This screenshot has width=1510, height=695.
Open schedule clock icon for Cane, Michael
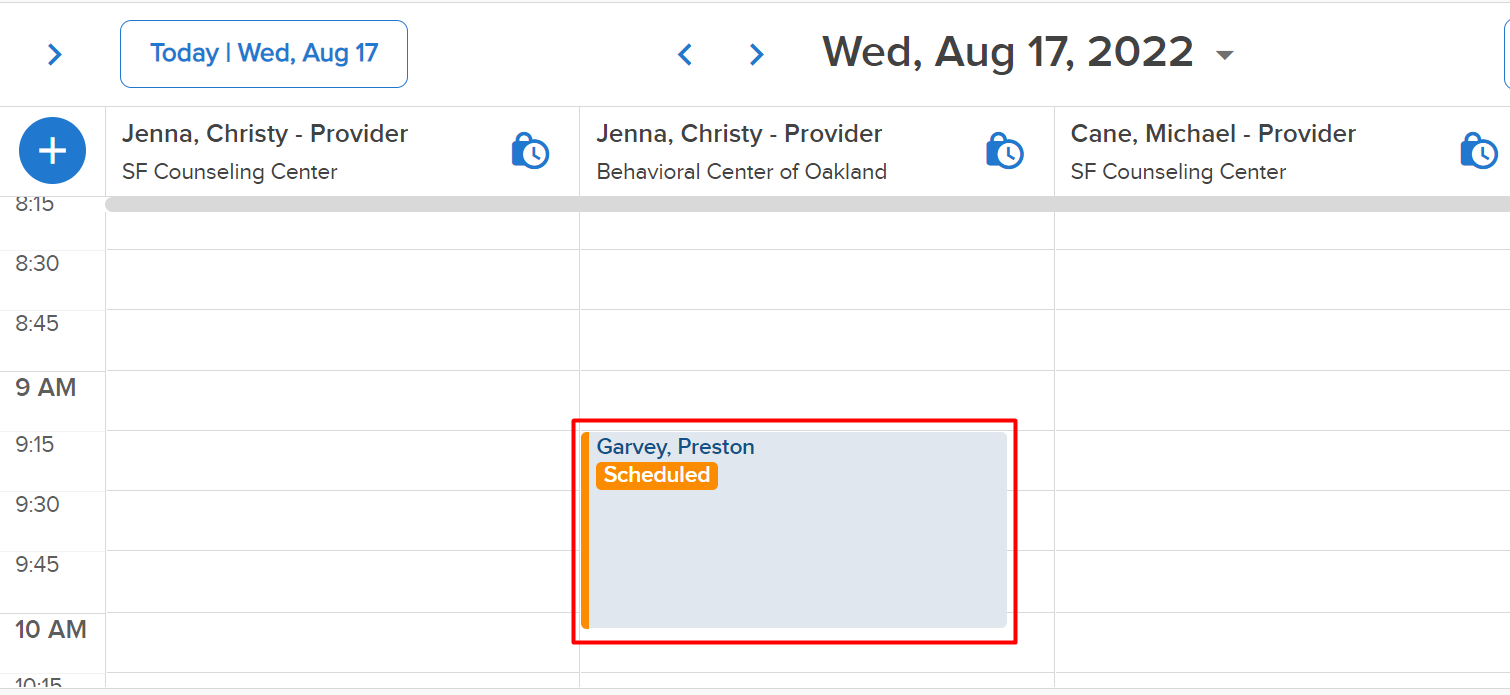pyautogui.click(x=1479, y=151)
